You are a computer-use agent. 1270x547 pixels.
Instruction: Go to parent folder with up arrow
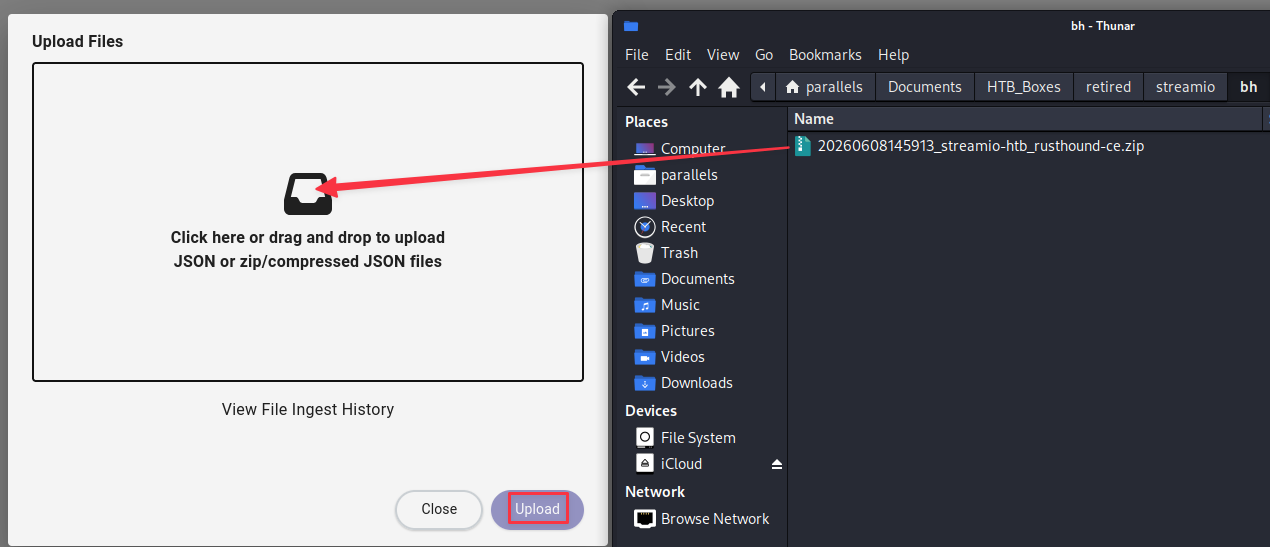click(x=698, y=87)
